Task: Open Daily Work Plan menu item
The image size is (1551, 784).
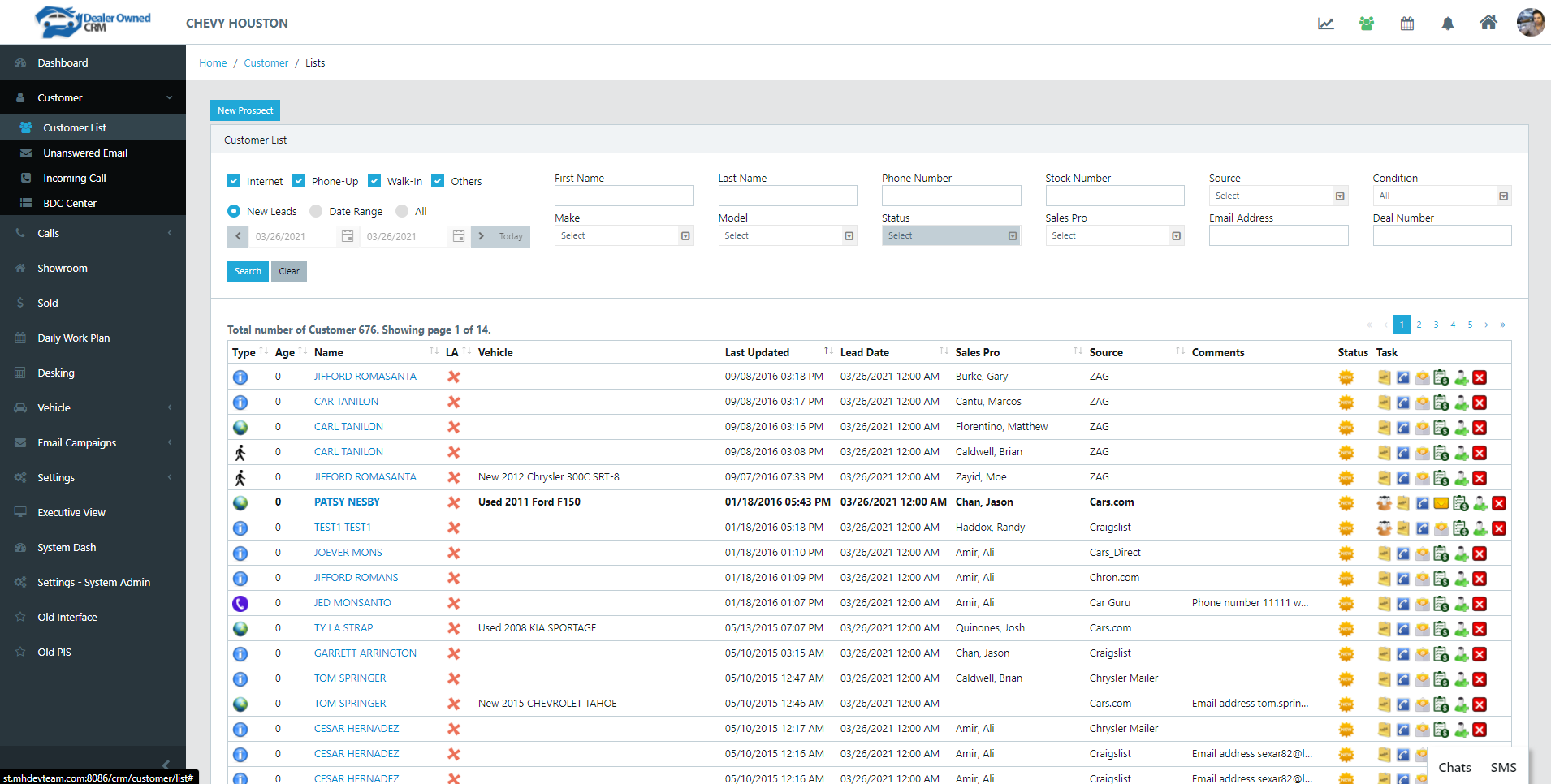Action: point(73,338)
